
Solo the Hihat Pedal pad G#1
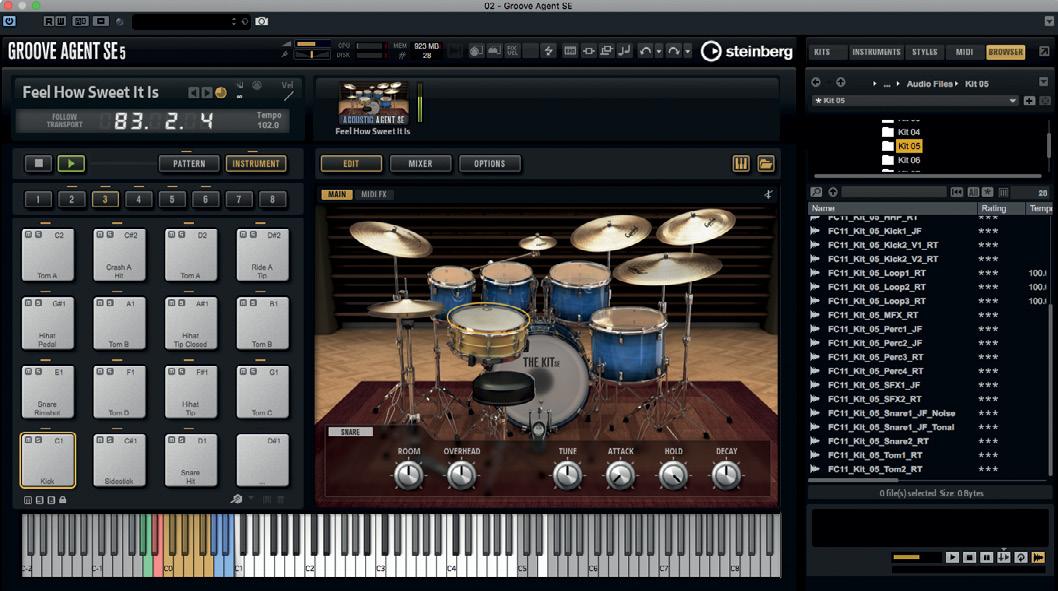click(38, 303)
